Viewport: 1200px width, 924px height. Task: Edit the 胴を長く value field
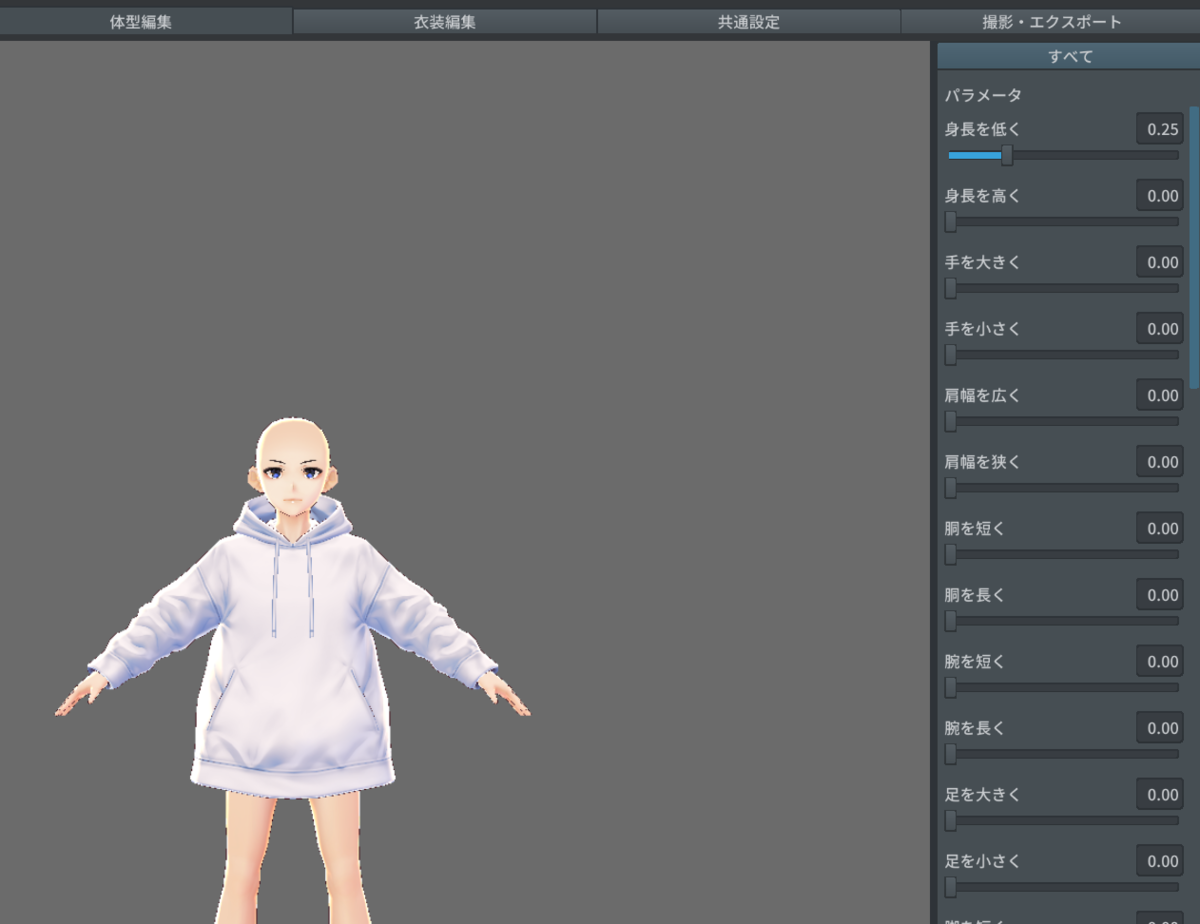1160,595
